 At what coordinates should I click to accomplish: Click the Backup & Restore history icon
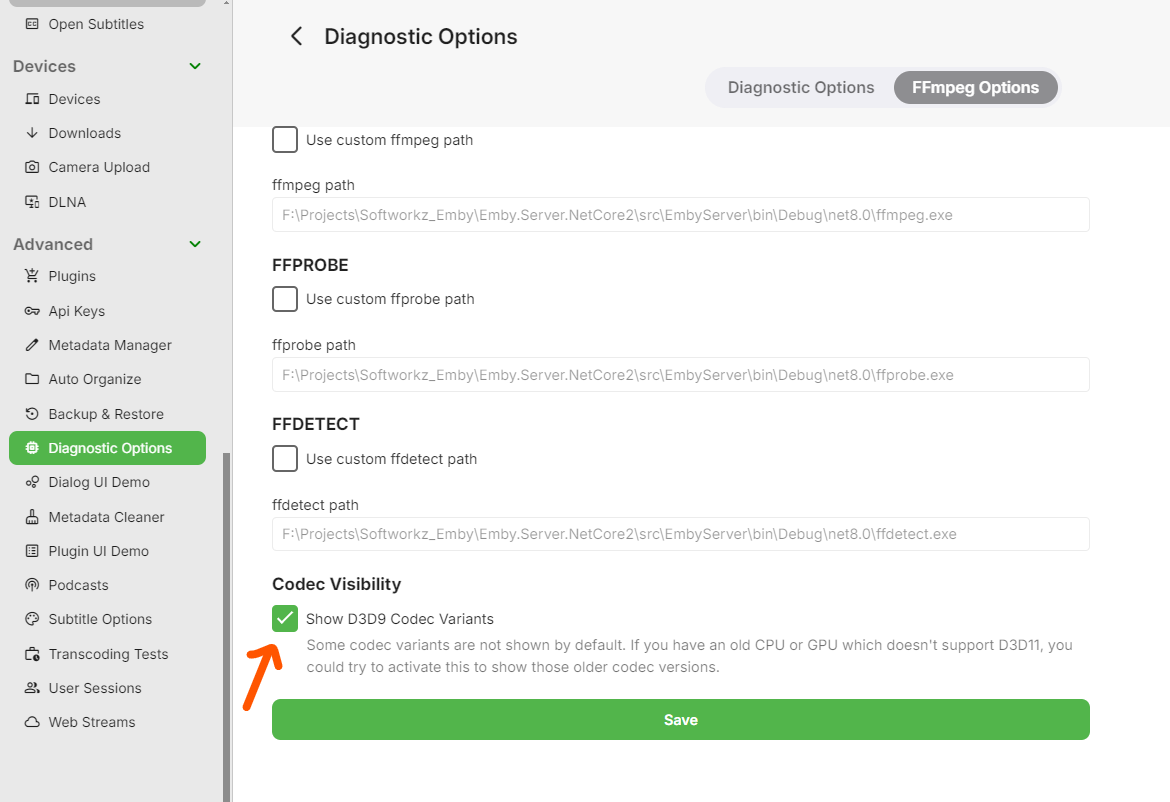pyautogui.click(x=32, y=414)
